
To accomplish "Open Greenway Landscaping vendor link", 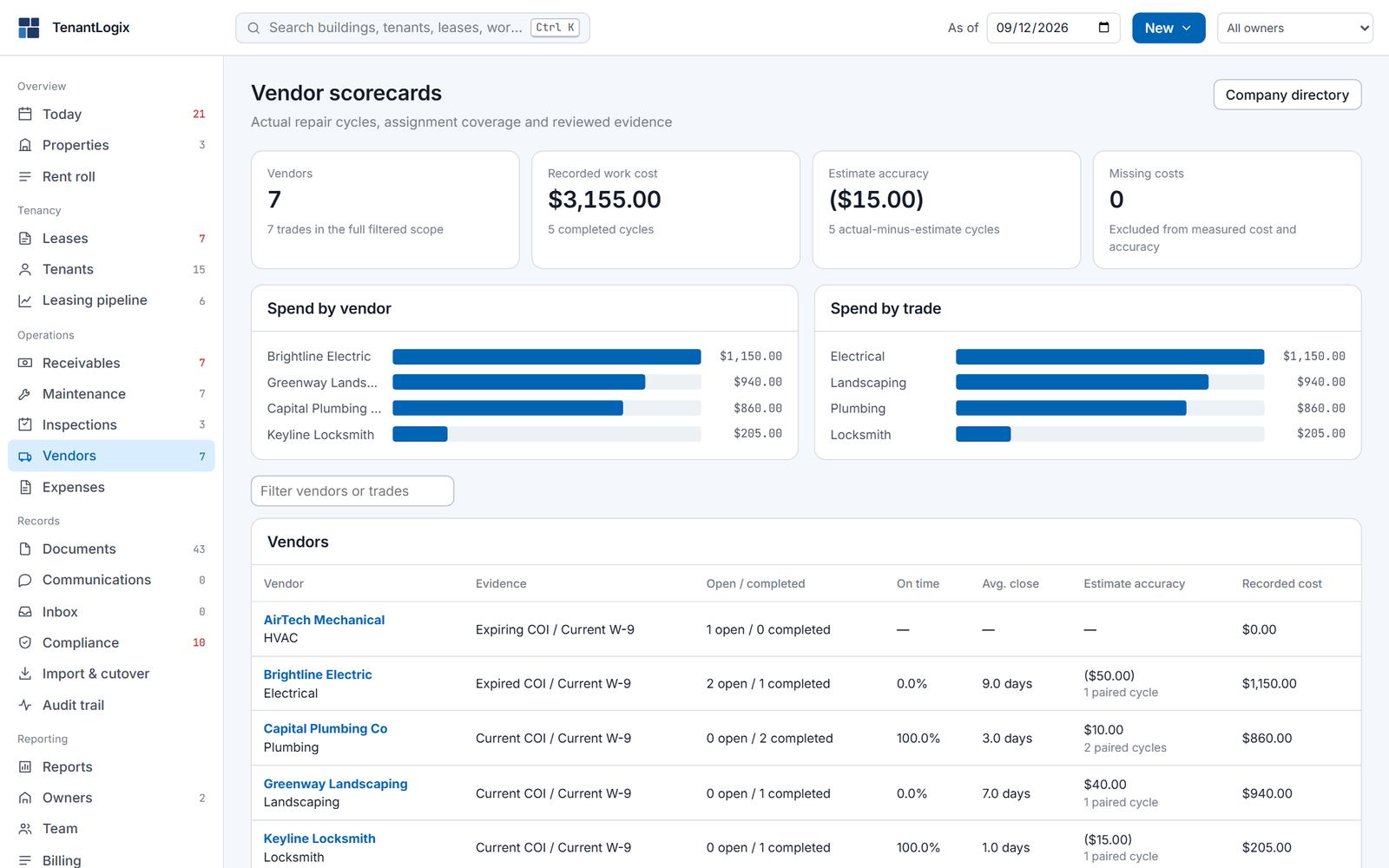I will 335,784.
